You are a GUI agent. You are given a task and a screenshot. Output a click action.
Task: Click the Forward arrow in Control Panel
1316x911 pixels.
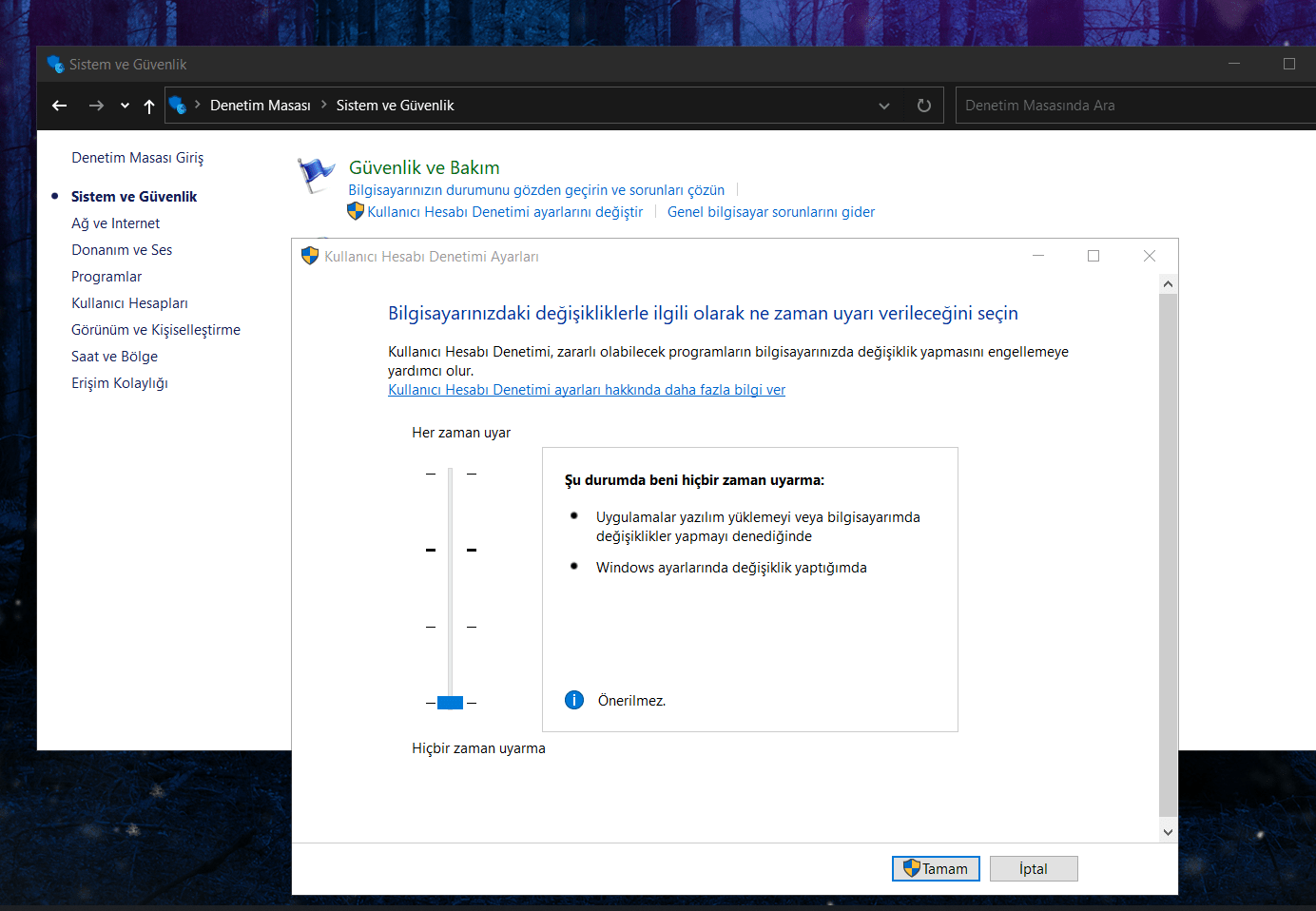tap(96, 106)
